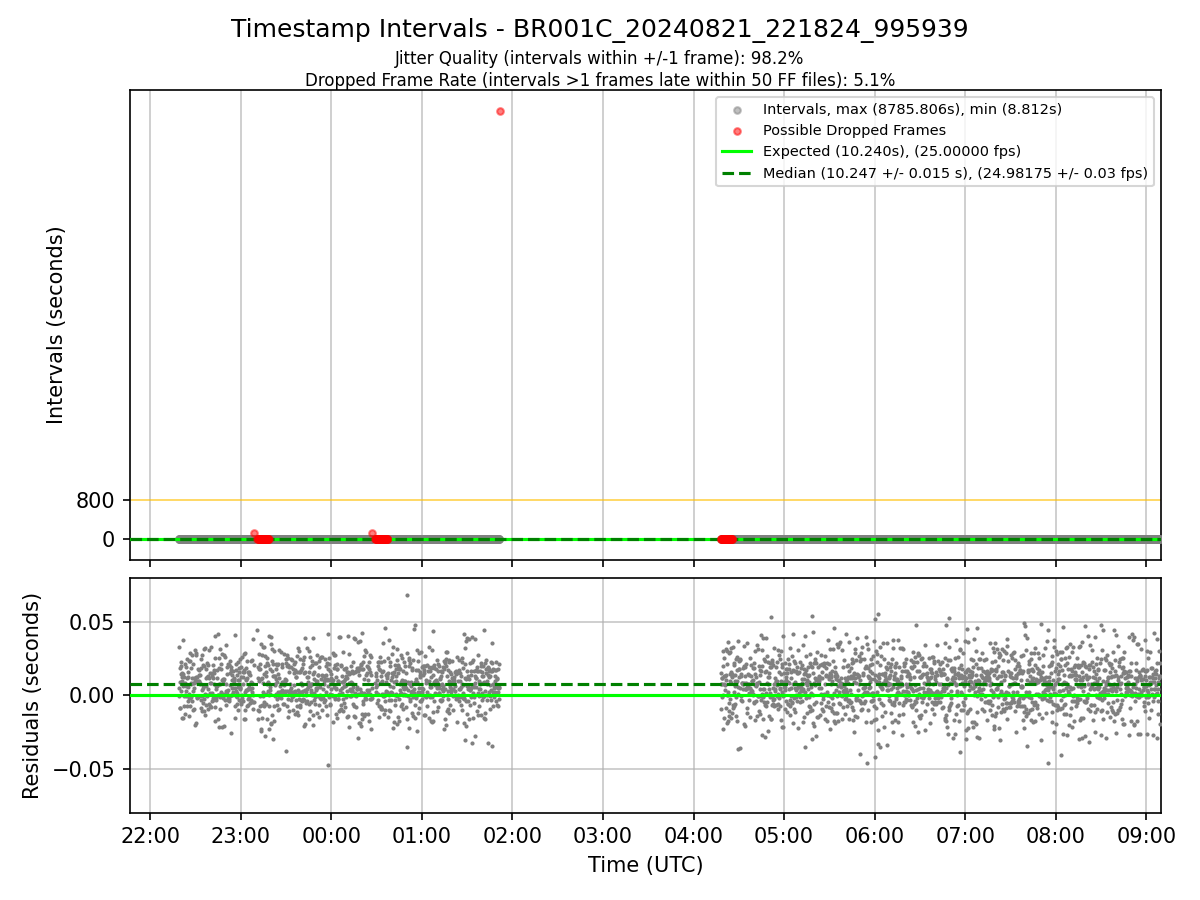Image resolution: width=1200 pixels, height=900 pixels.
Task: Click the '09:00' x-axis tick label
Action: [x=1146, y=834]
